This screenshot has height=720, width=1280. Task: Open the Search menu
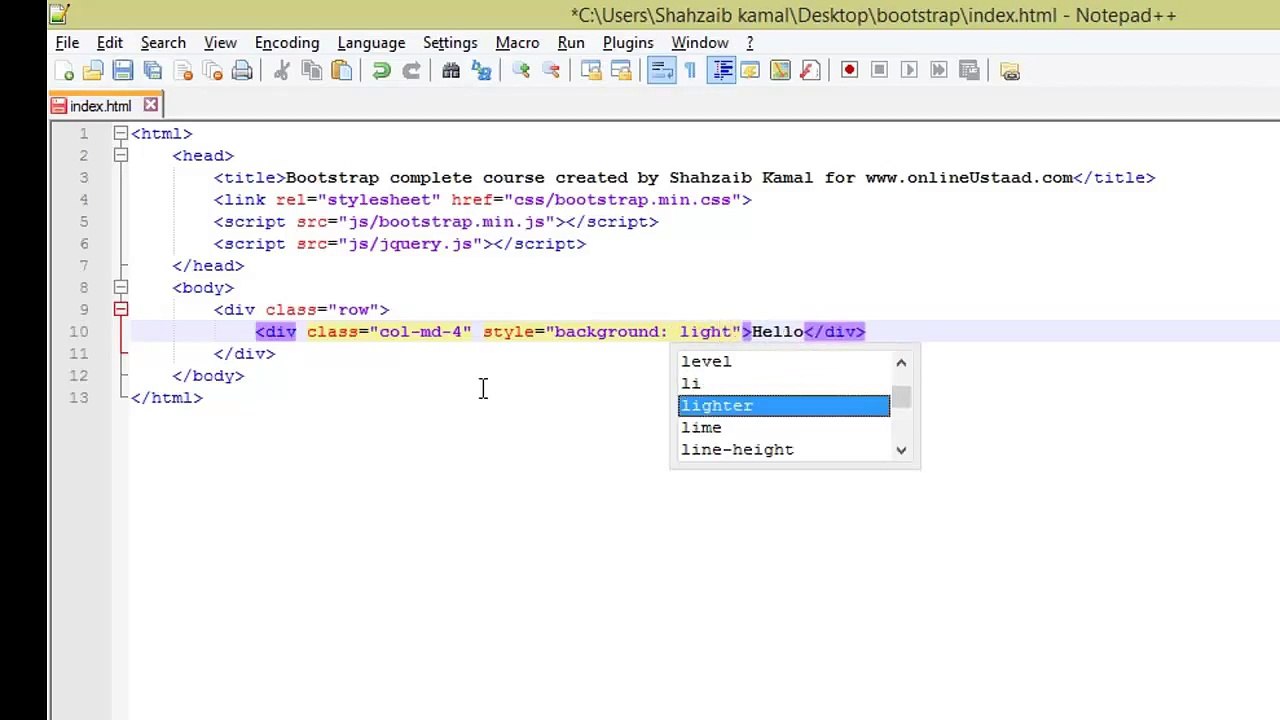coord(163,43)
